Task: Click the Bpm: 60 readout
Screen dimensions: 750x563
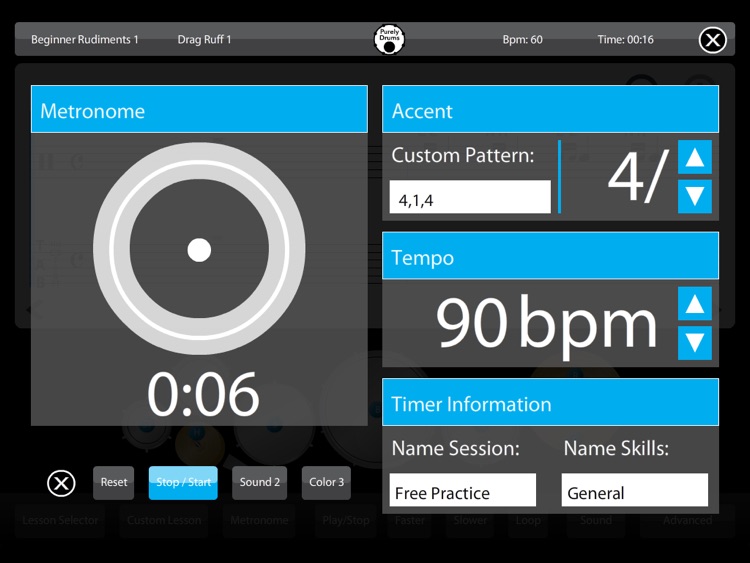Action: (x=522, y=40)
